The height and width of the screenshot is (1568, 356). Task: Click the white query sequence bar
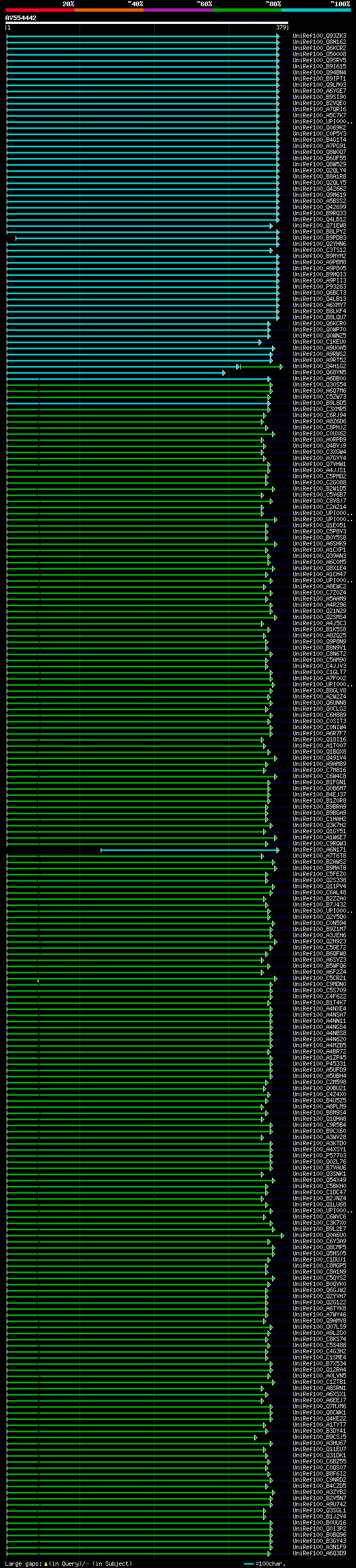coord(147,23)
